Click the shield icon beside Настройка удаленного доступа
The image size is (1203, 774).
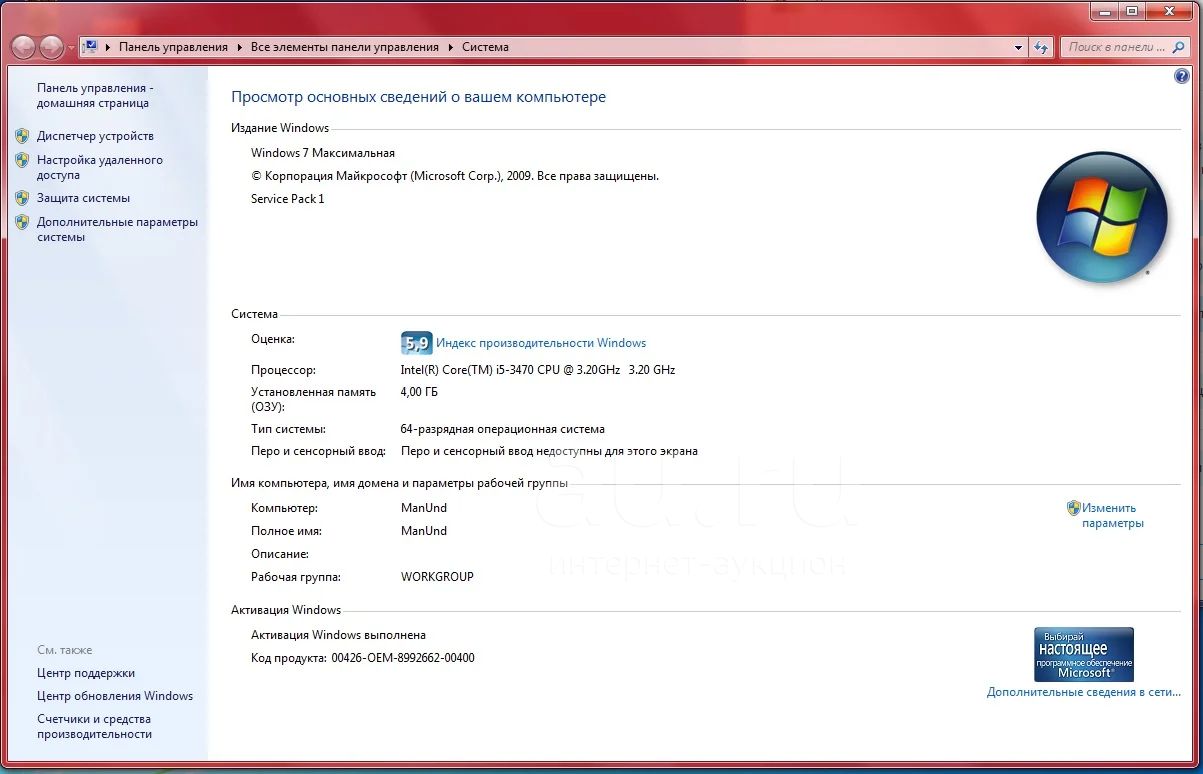coord(22,160)
